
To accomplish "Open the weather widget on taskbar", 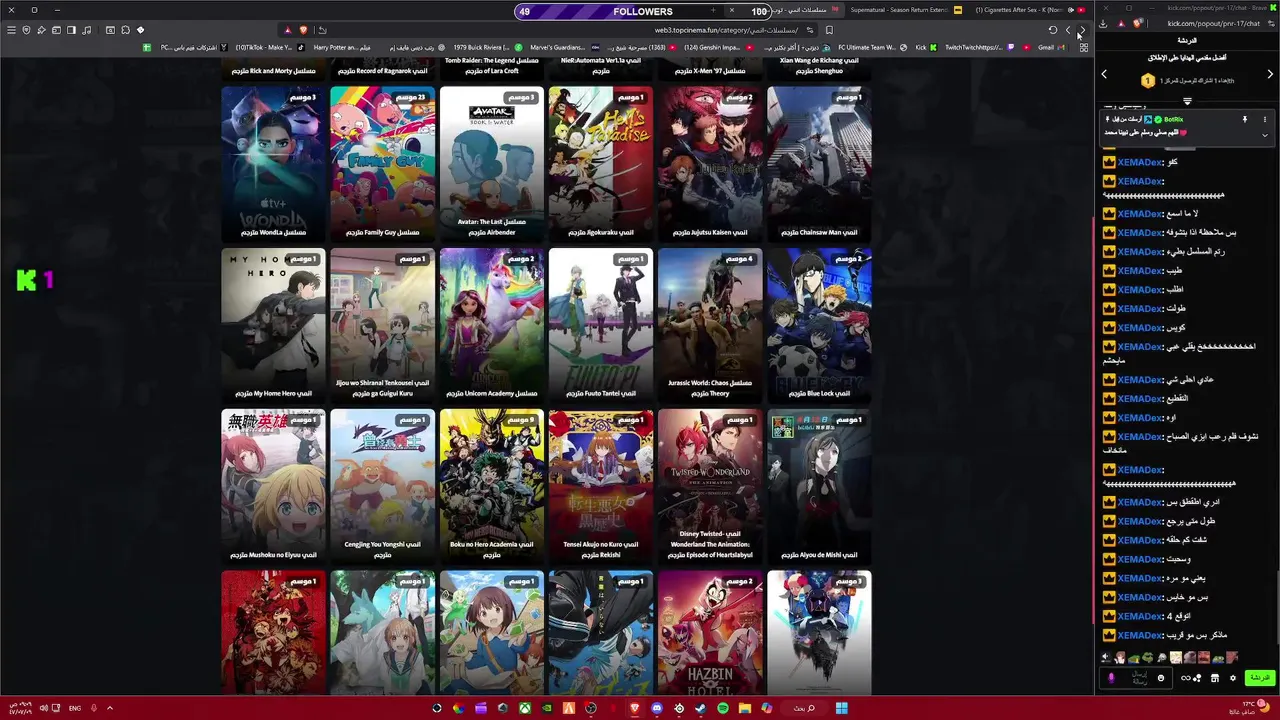I will (1250, 708).
